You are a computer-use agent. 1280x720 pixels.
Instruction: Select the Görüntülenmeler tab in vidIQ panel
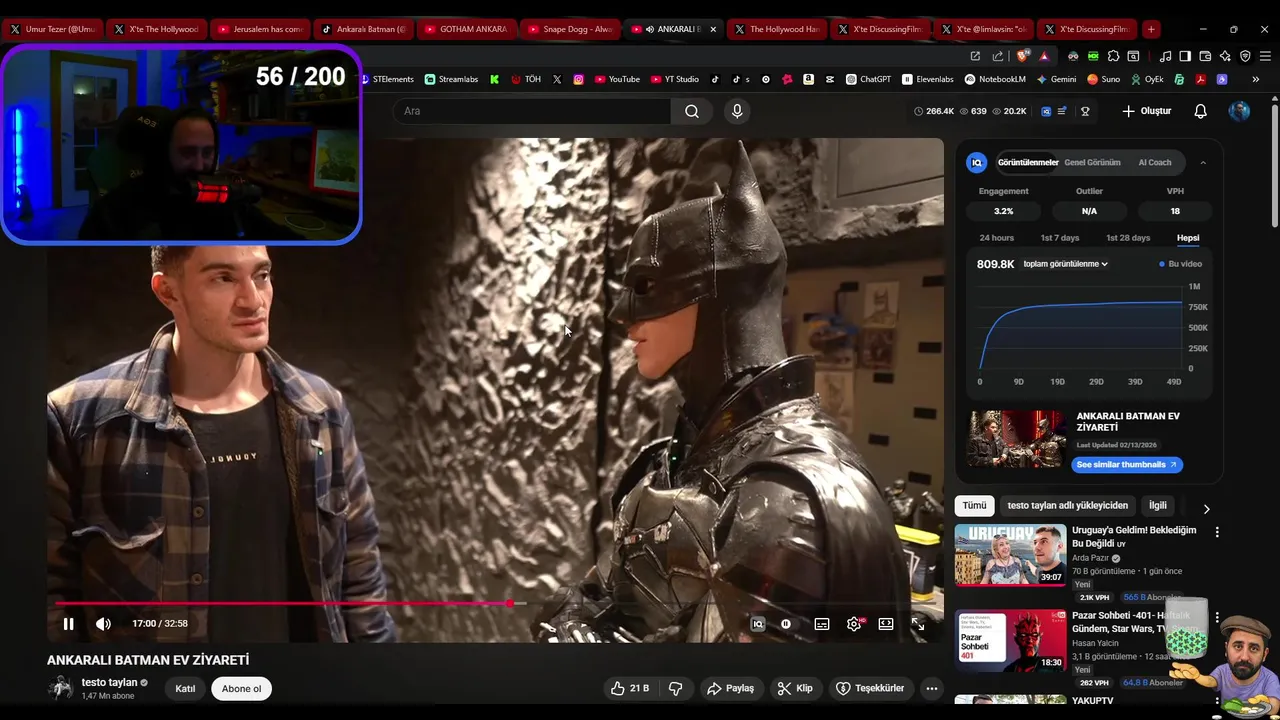click(x=1028, y=162)
